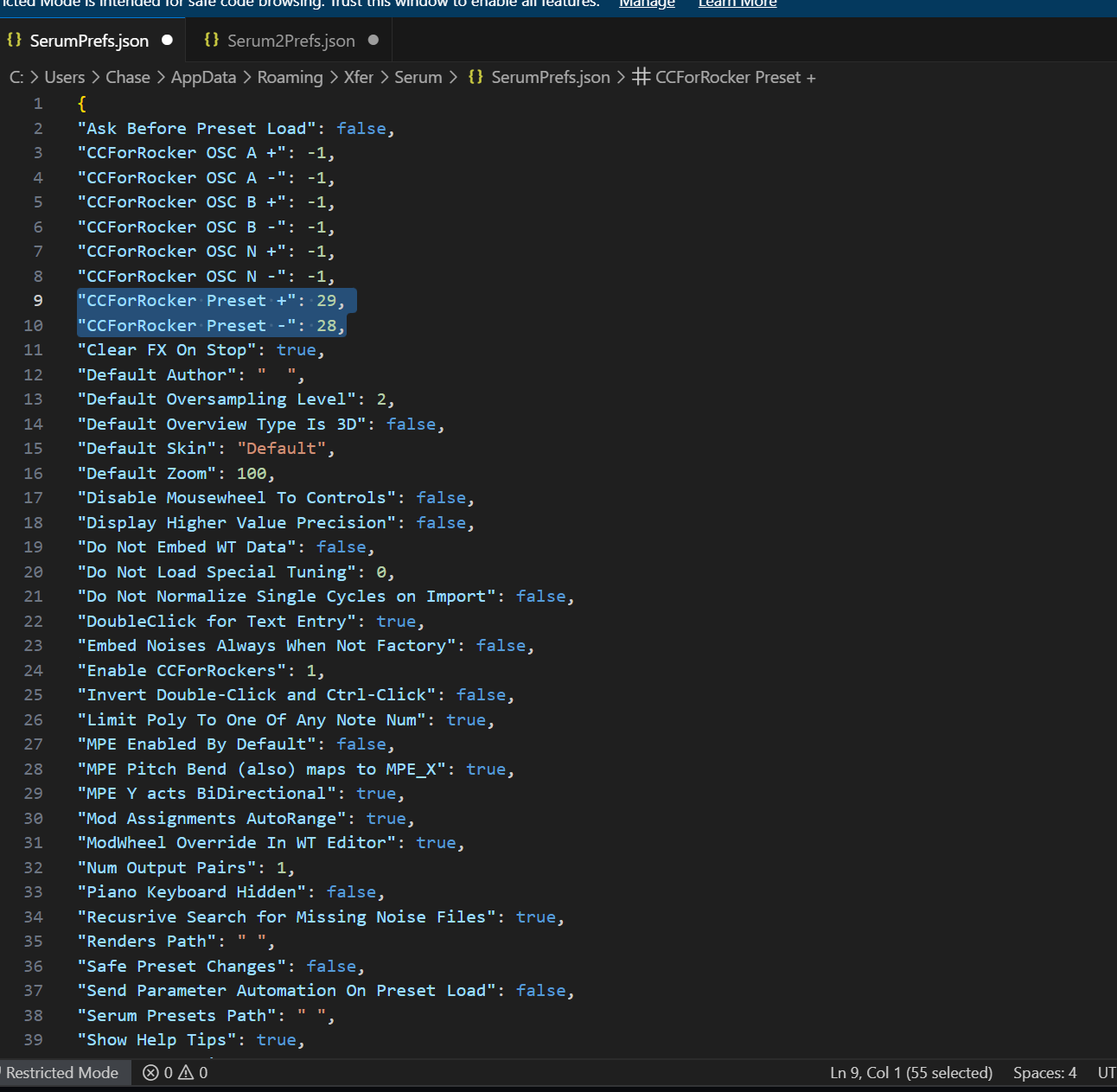This screenshot has height=1092, width=1117.
Task: Open the Learn More link
Action: tap(737, 3)
